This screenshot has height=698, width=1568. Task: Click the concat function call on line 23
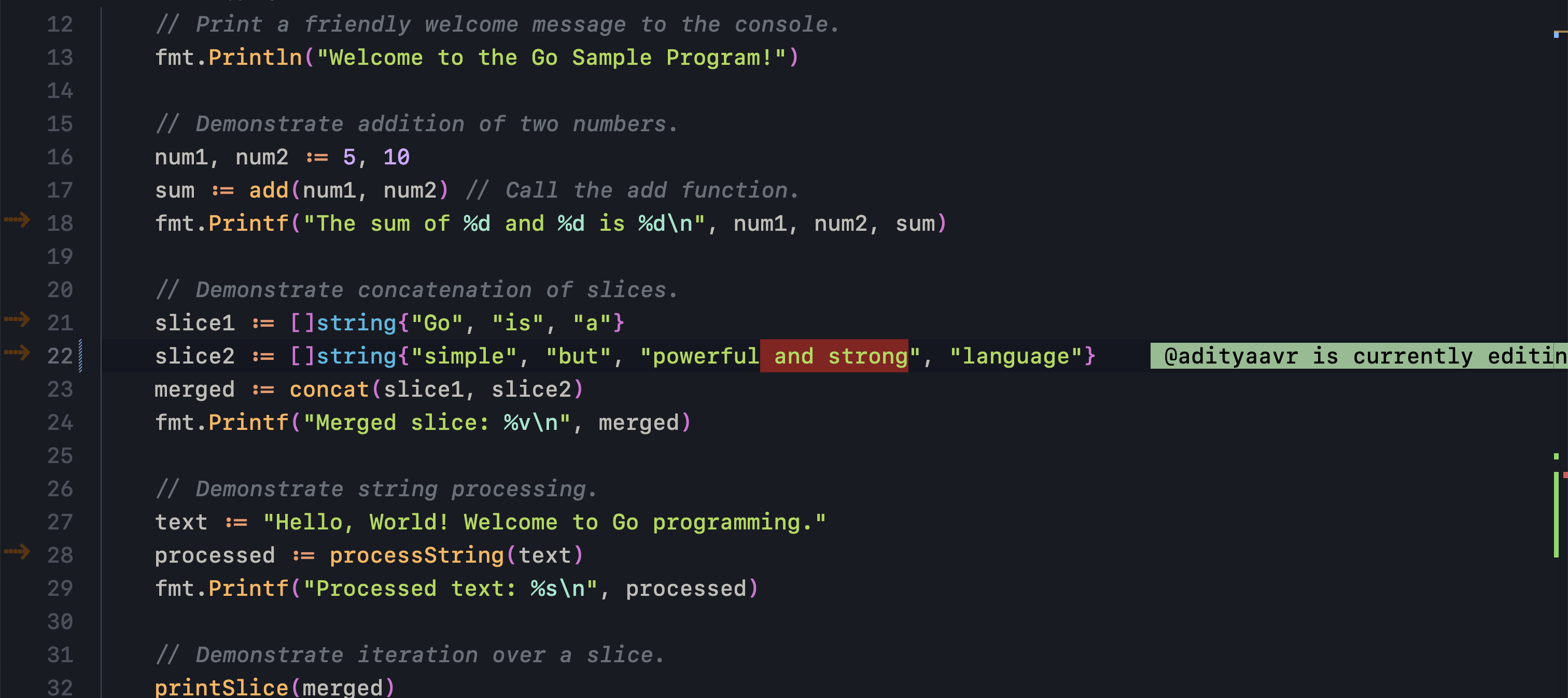[329, 389]
